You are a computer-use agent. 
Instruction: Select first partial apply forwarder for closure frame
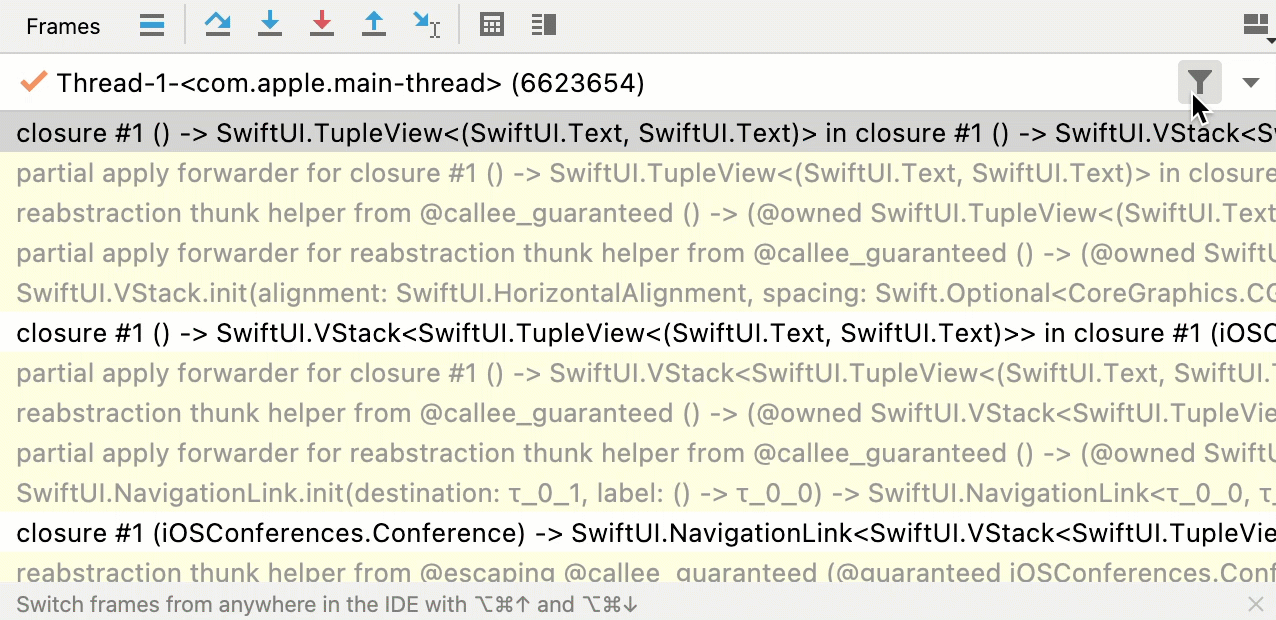[x=638, y=173]
